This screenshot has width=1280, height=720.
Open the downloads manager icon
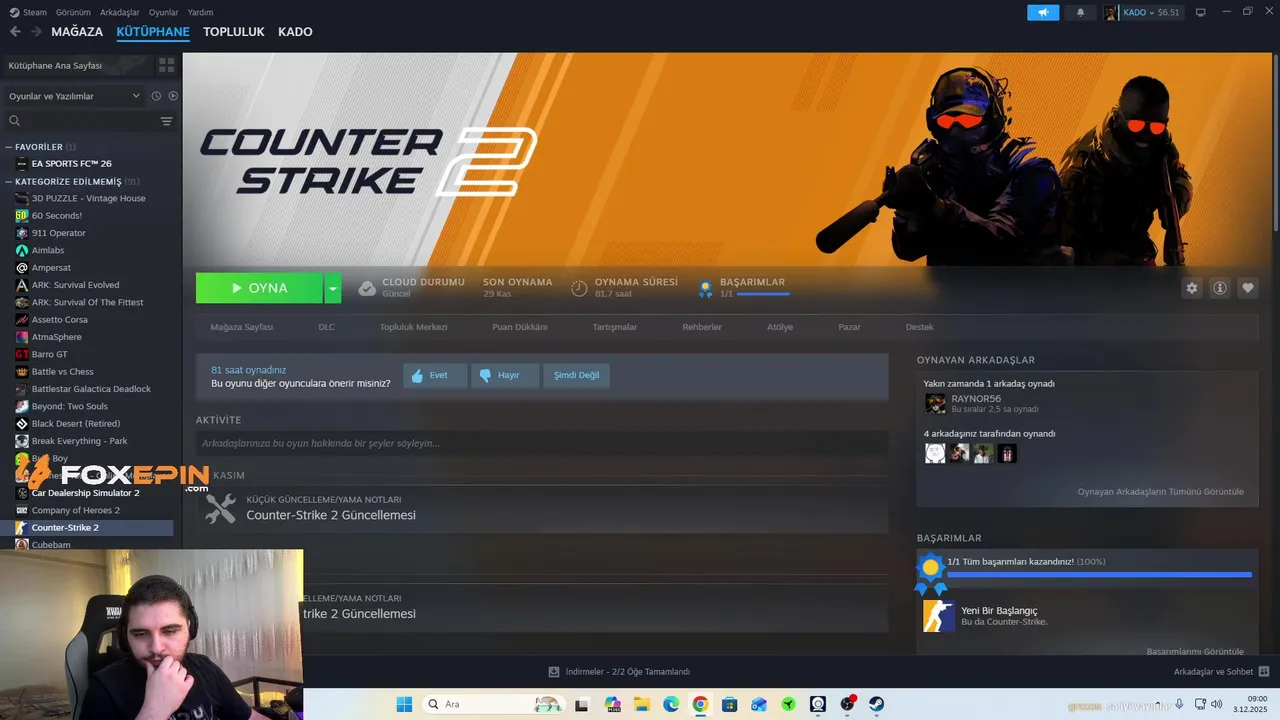554,672
